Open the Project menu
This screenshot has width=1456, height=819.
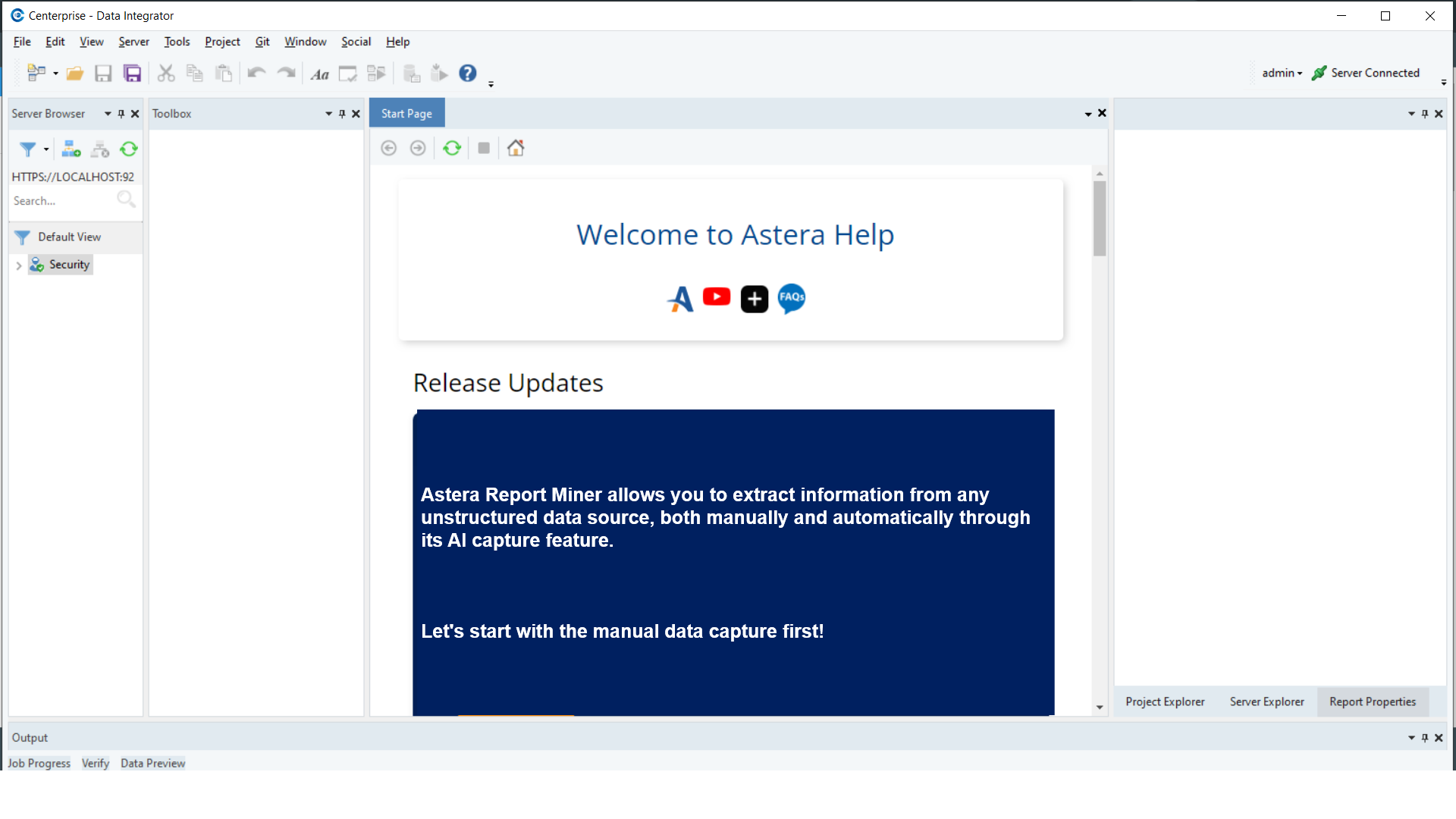(x=222, y=42)
